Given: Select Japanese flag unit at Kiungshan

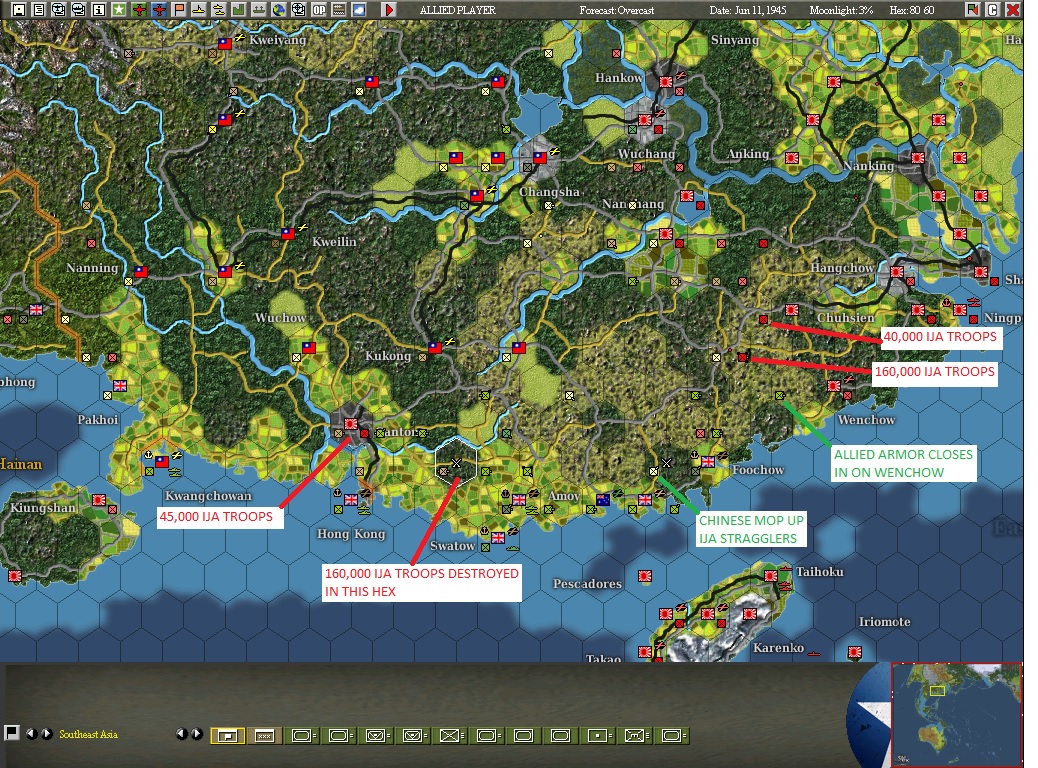Looking at the screenshot, I should pyautogui.click(x=99, y=500).
